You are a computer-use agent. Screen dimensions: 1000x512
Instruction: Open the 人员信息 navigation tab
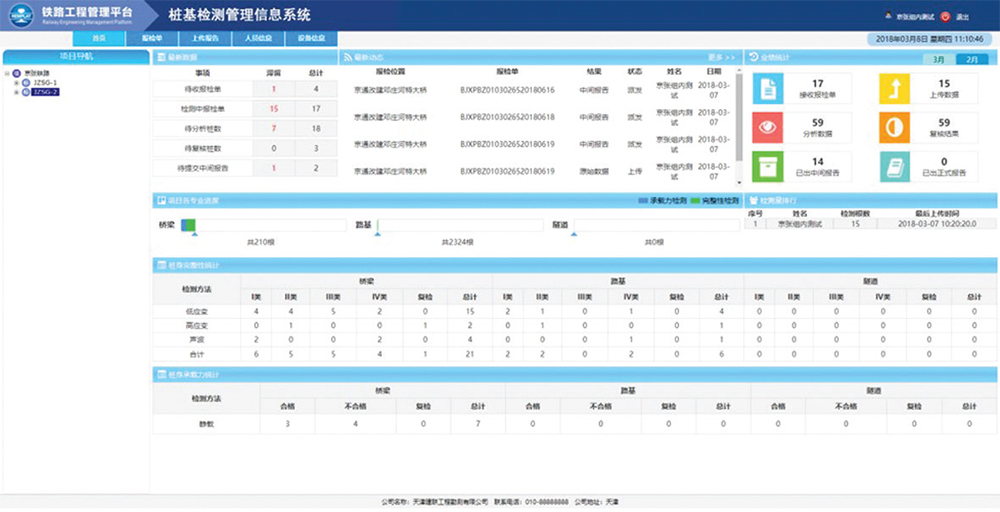[257, 38]
